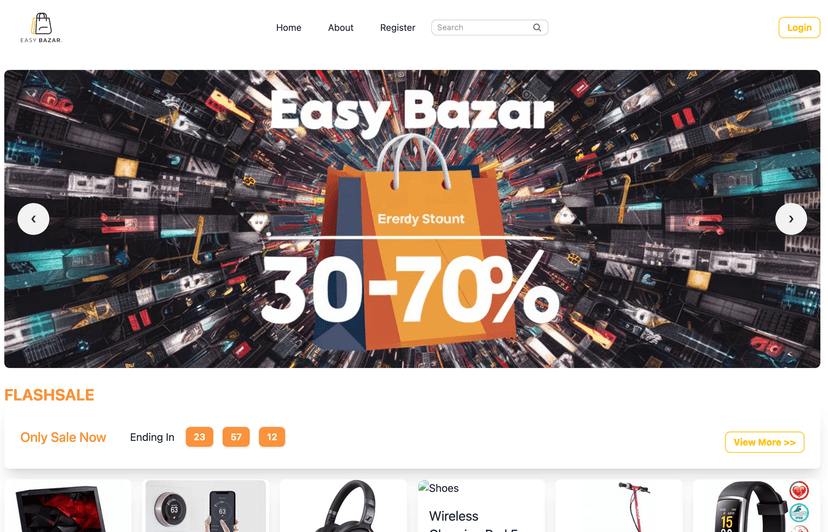Click the View More >> button
Viewport: 828px width, 532px height.
[x=764, y=442]
